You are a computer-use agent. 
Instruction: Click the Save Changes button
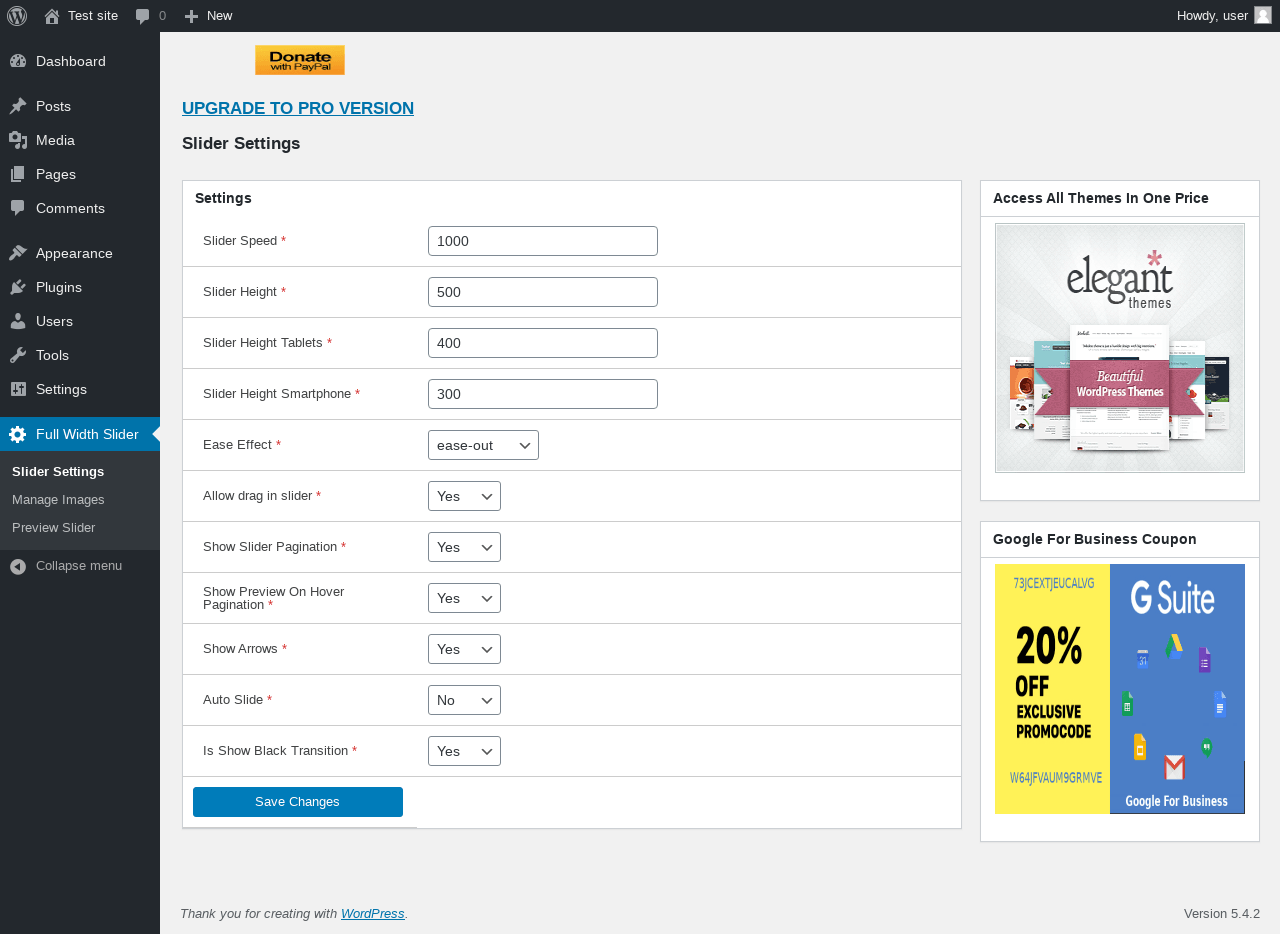(298, 802)
